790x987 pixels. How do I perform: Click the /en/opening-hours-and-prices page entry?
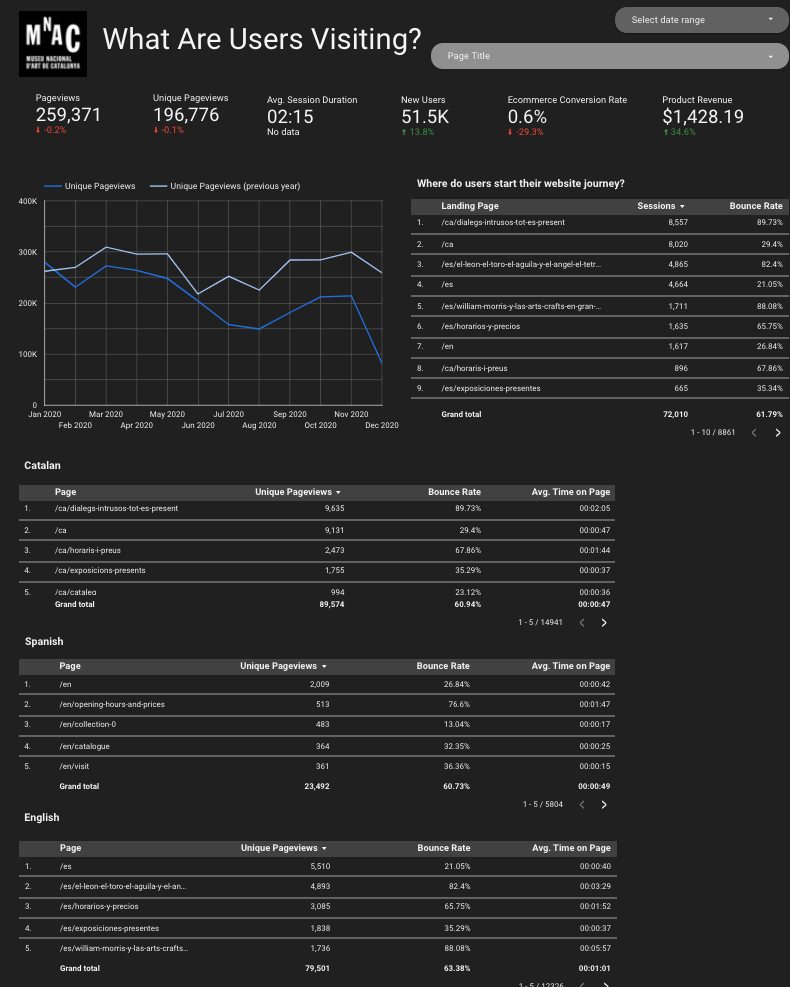pyautogui.click(x=112, y=704)
